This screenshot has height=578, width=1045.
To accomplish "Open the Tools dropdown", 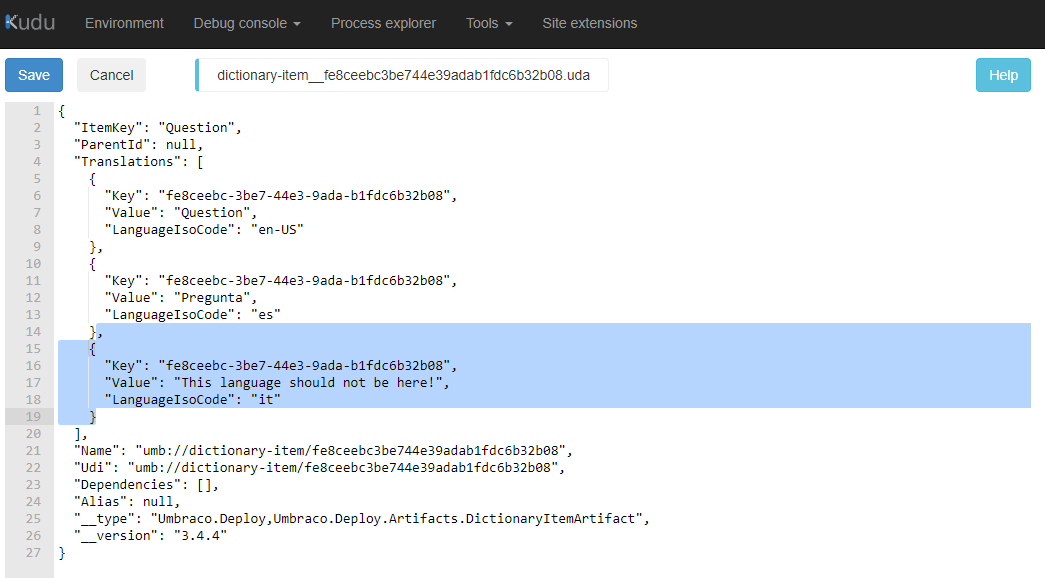I will pos(488,22).
